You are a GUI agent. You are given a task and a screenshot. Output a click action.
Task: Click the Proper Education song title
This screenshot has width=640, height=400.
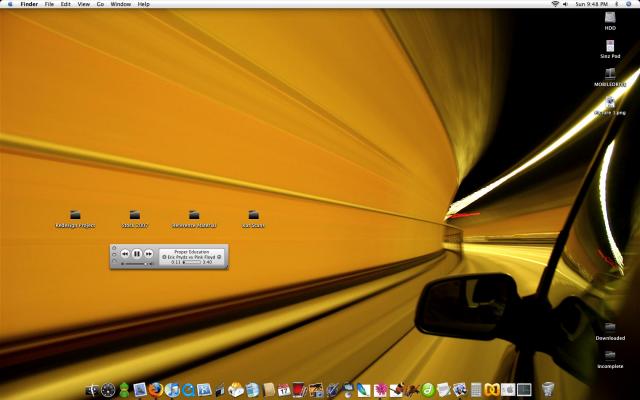tap(191, 252)
